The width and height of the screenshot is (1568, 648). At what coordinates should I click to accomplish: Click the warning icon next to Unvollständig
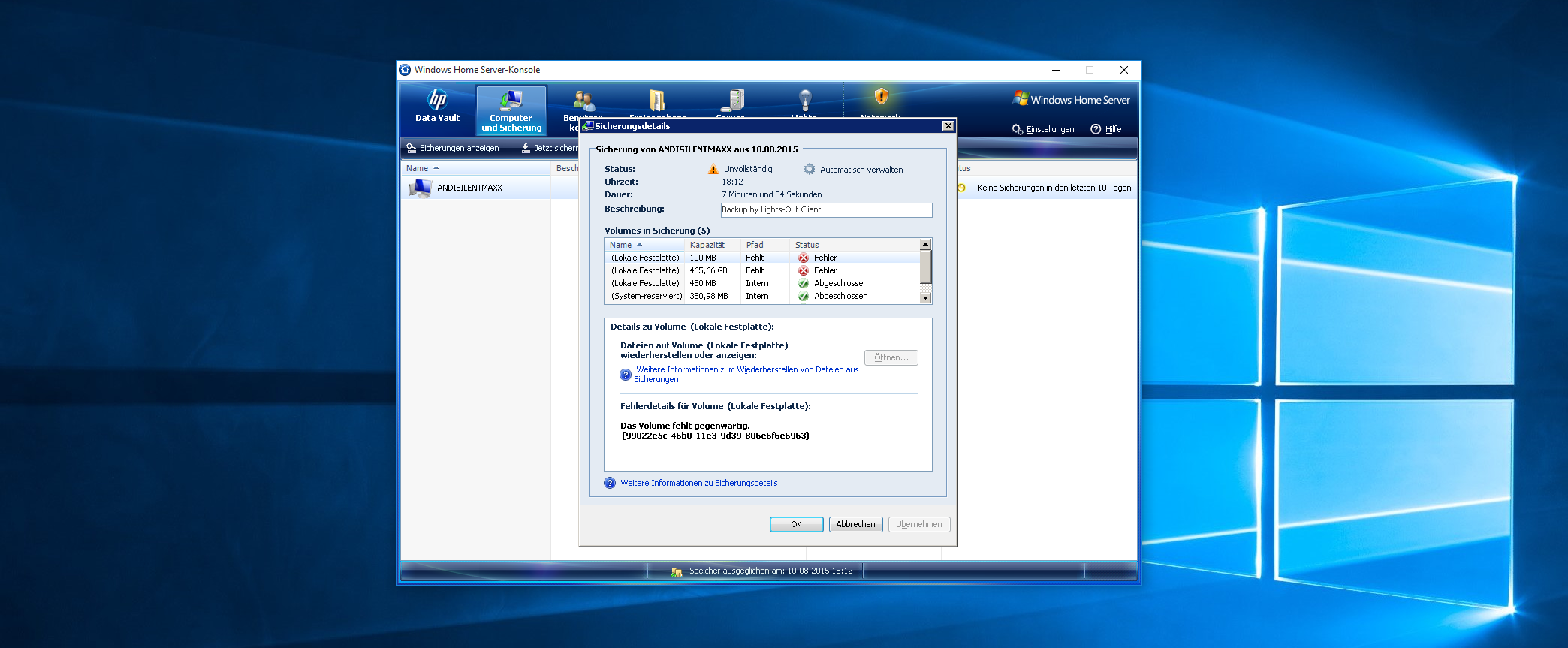pyautogui.click(x=713, y=170)
